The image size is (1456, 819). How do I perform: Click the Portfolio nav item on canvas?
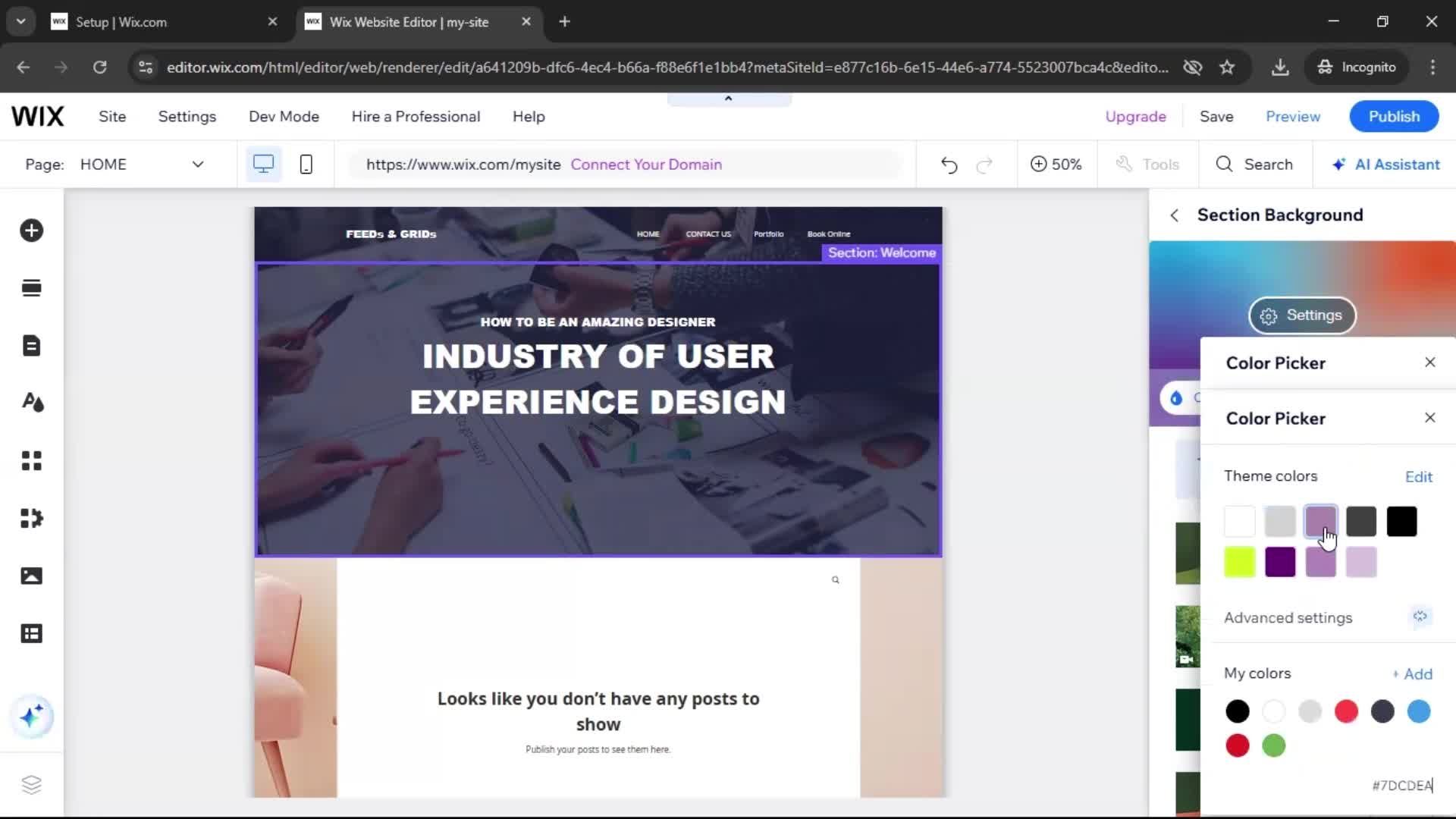point(768,234)
